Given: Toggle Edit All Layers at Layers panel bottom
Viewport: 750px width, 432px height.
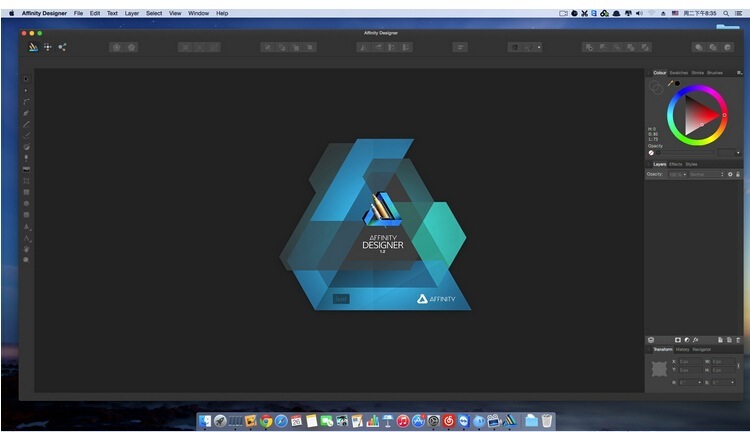Looking at the screenshot, I should (x=651, y=340).
